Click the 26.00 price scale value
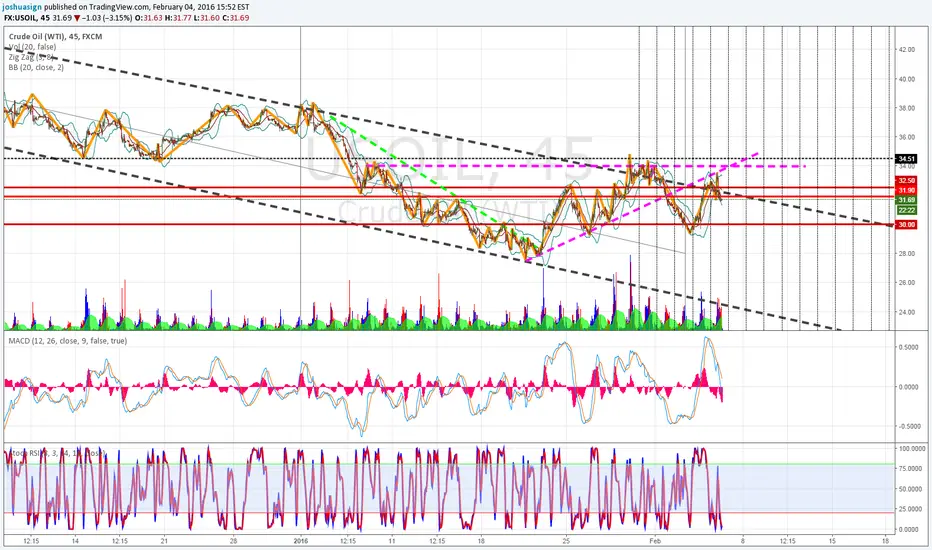Screen dimensions: 932x550 pyautogui.click(x=906, y=282)
